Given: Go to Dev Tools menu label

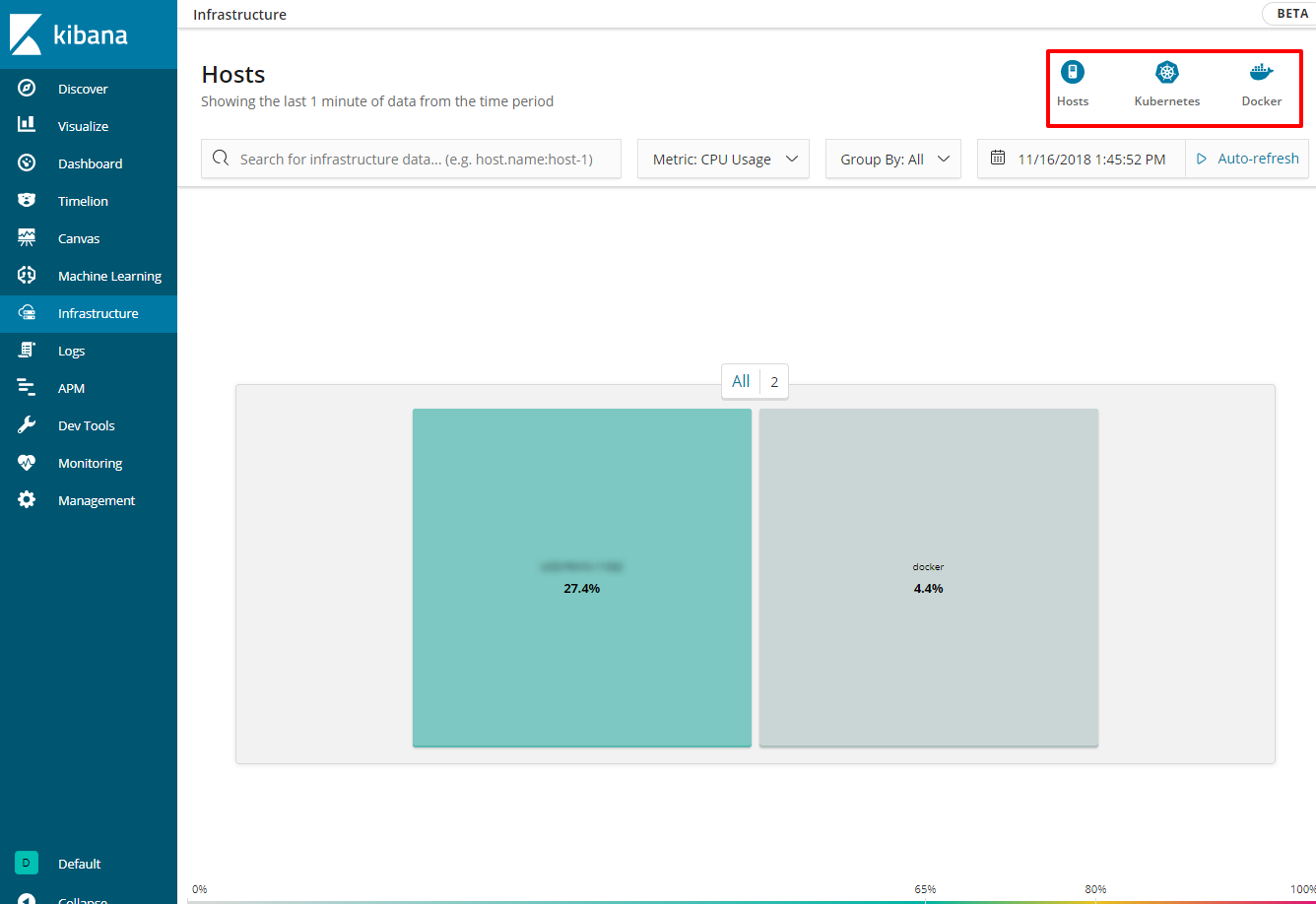Looking at the screenshot, I should (x=87, y=425).
